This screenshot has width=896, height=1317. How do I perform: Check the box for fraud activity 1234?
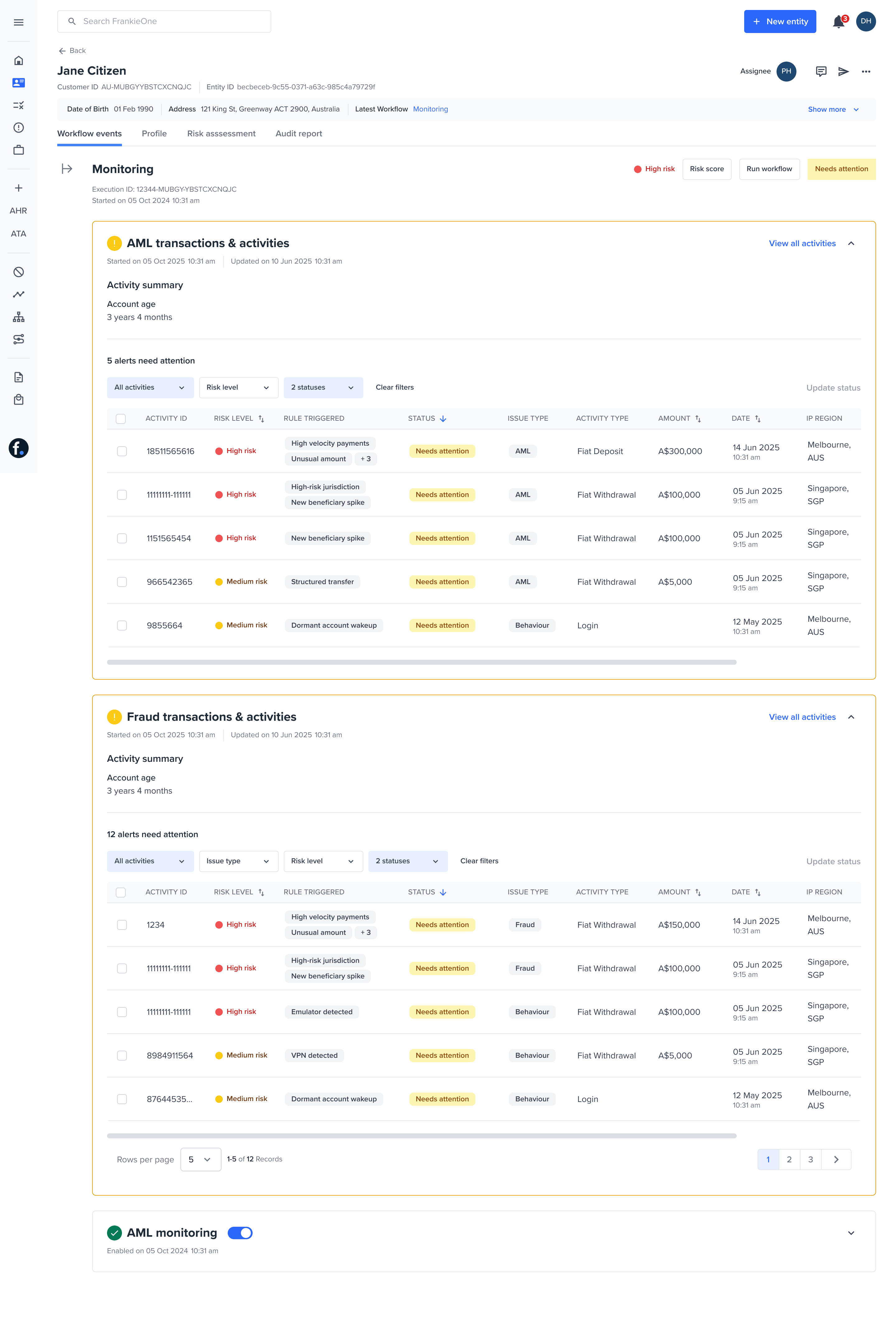coord(122,924)
